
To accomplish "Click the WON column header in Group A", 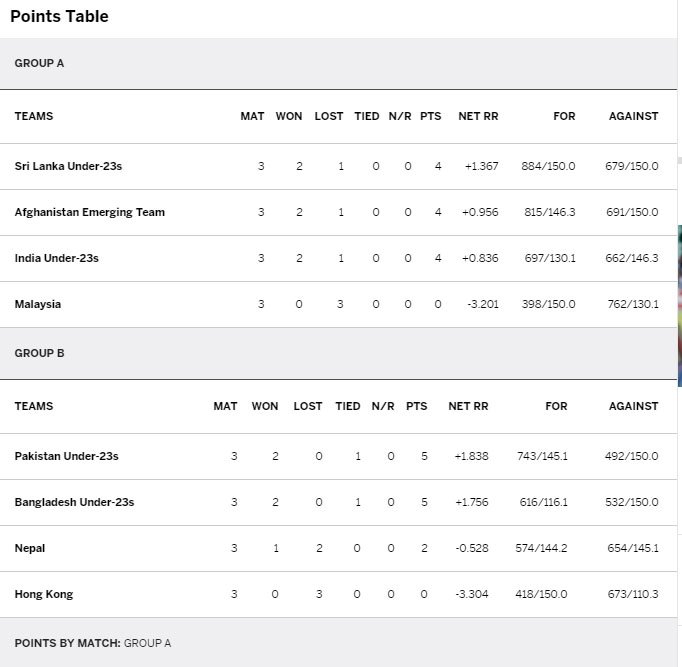I will [289, 117].
